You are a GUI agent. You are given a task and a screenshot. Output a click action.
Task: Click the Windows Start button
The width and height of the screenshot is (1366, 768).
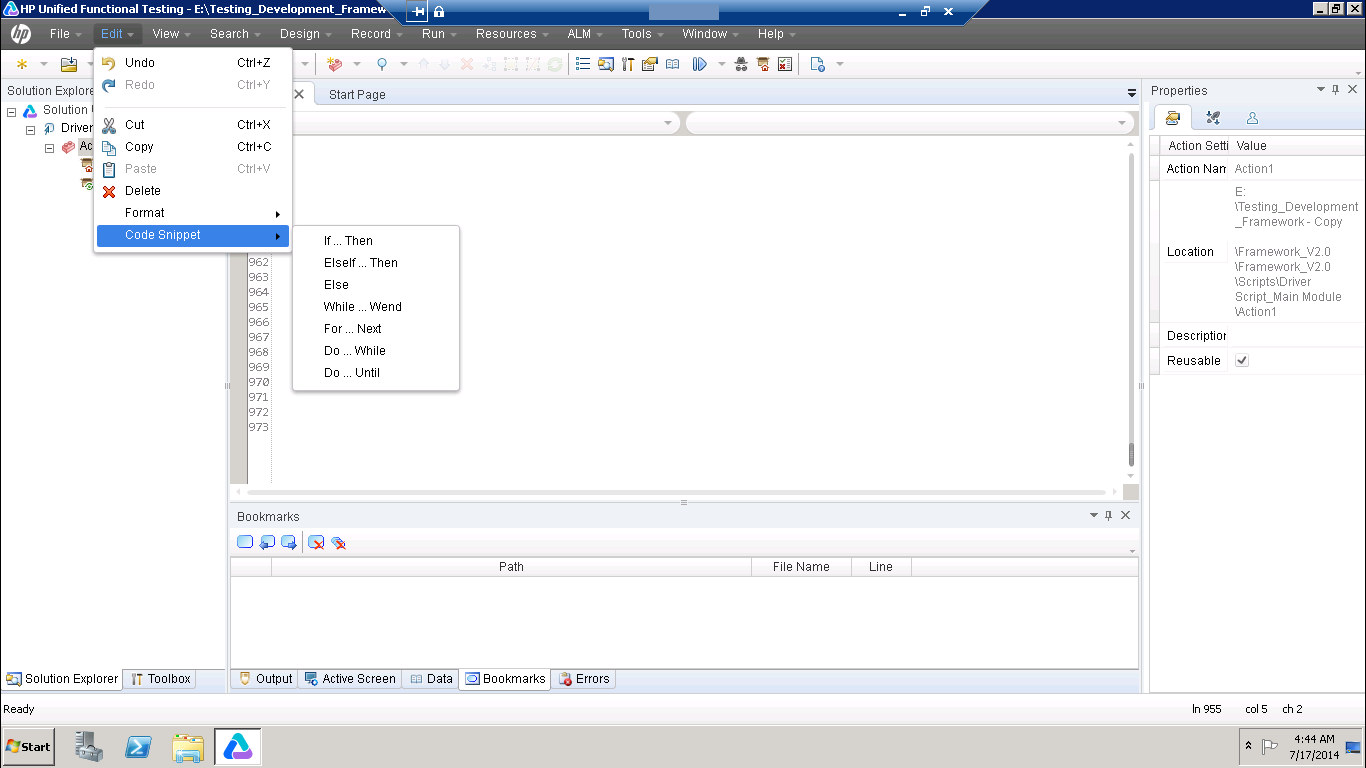point(29,746)
